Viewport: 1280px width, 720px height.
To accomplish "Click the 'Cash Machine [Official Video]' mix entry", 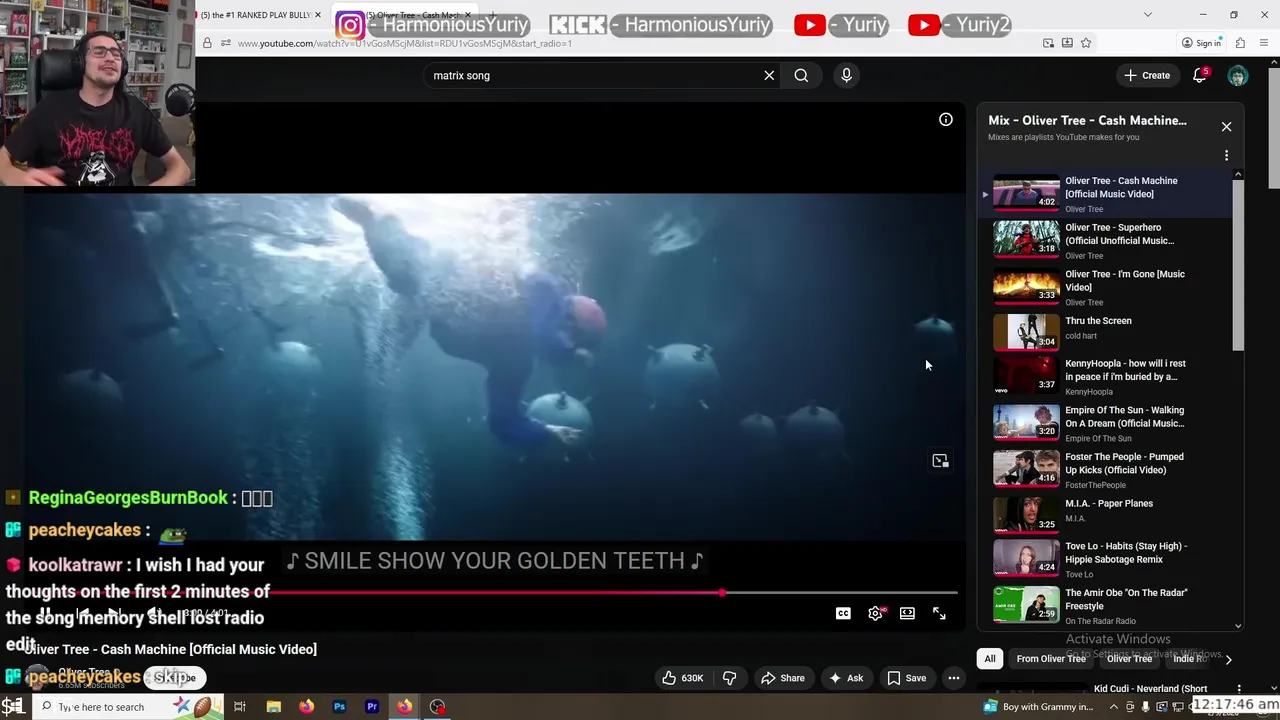I will tap(1108, 194).
